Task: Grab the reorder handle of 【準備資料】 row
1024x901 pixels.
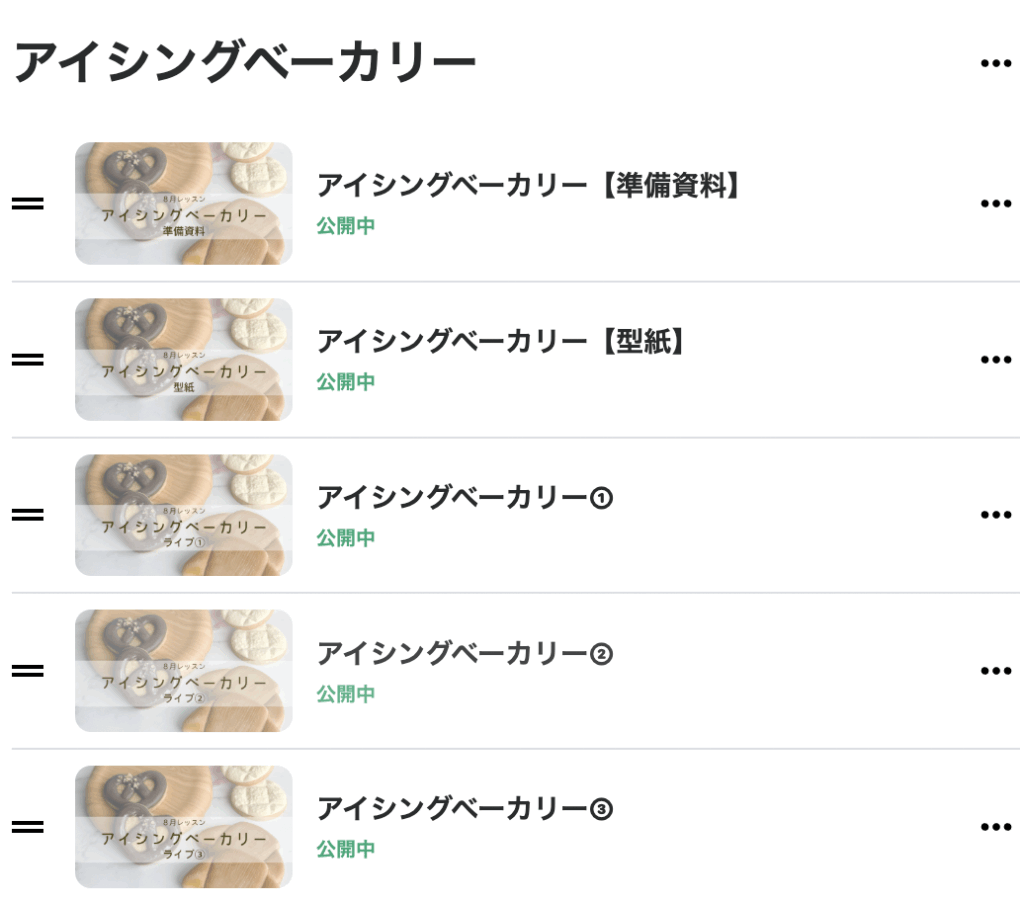Action: click(x=28, y=204)
